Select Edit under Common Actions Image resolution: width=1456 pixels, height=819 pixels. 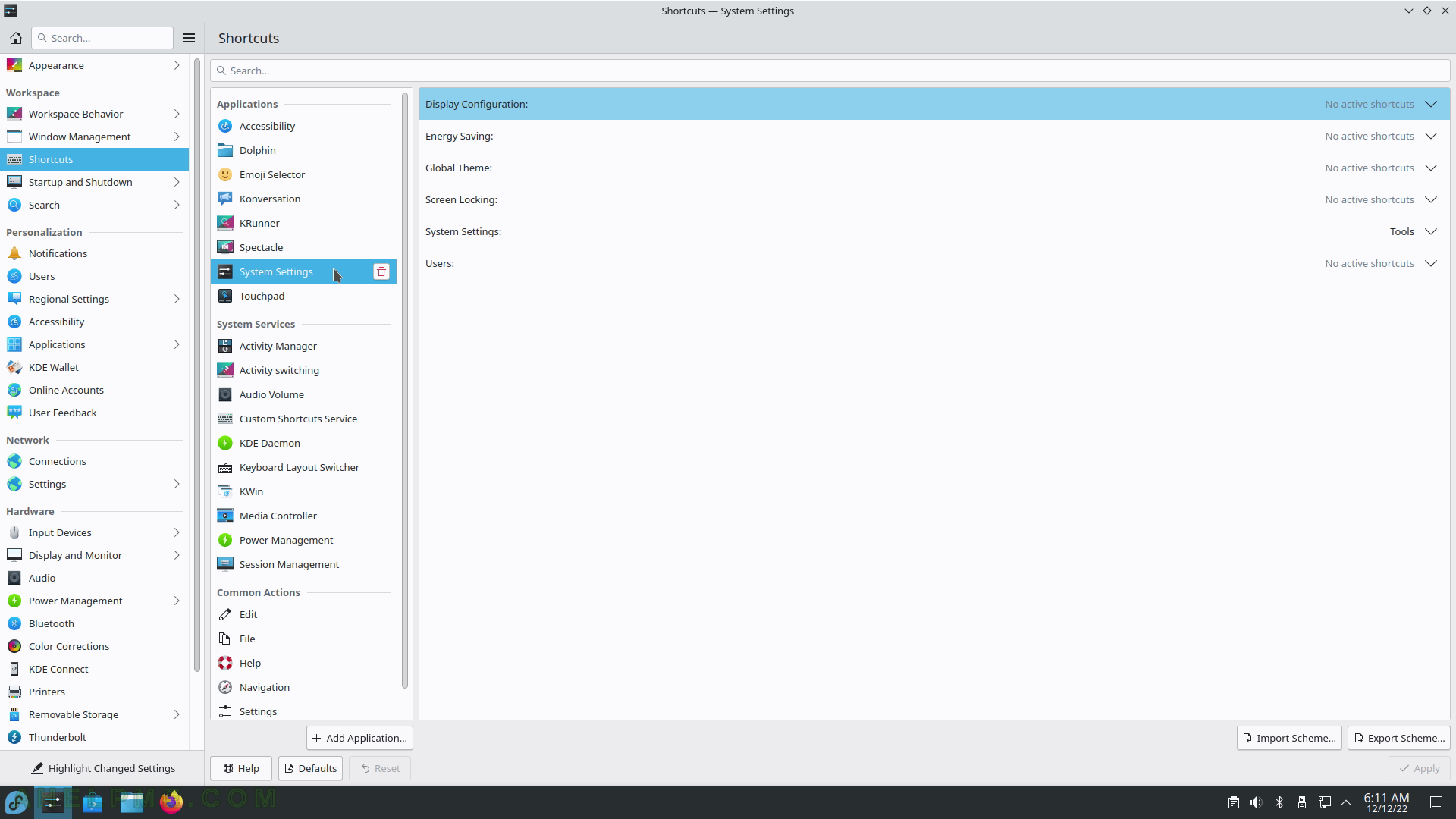click(303, 614)
